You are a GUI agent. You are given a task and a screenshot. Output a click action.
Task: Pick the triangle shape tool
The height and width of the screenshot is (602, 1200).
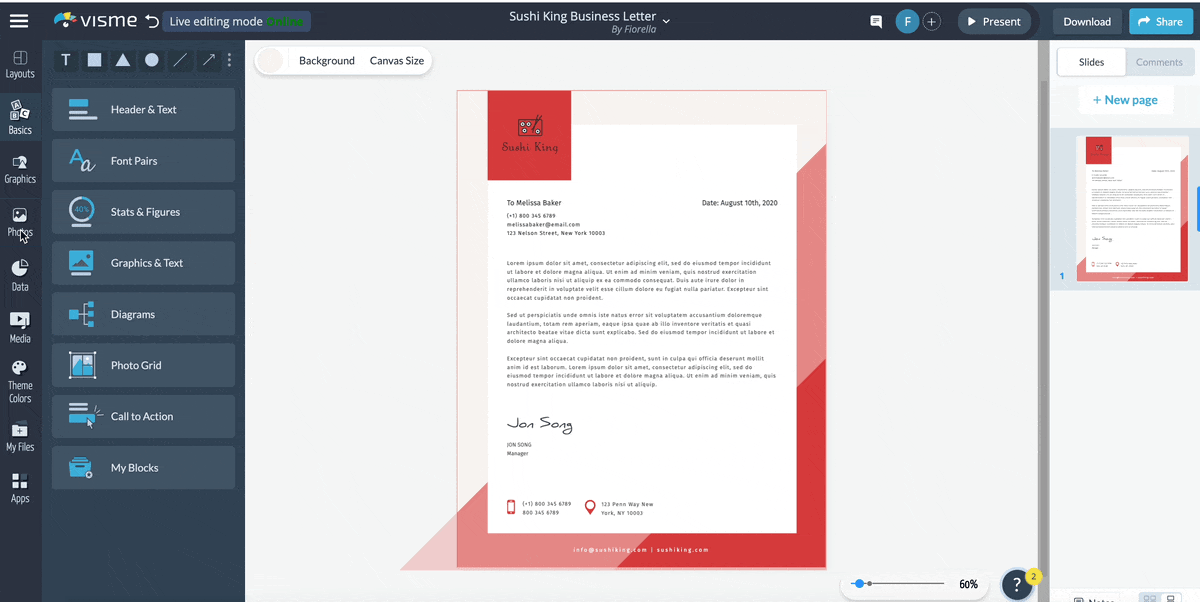coord(122,60)
